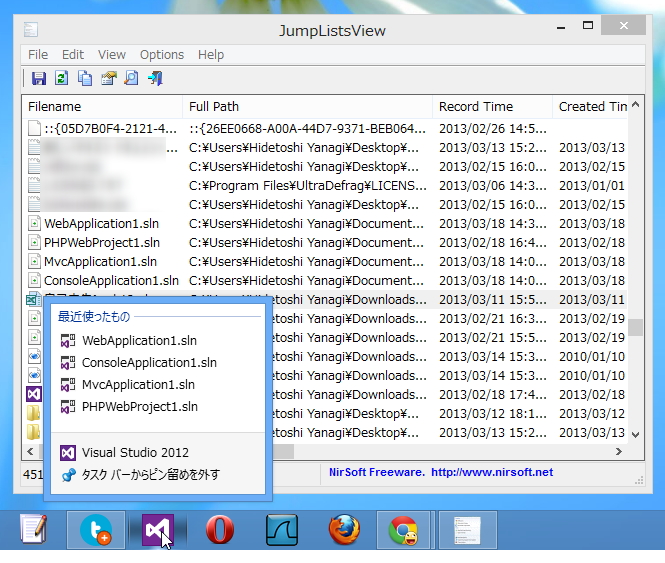The width and height of the screenshot is (665, 563).
Task: Click the JumpListsView title bar app icon
Action: click(x=31, y=30)
